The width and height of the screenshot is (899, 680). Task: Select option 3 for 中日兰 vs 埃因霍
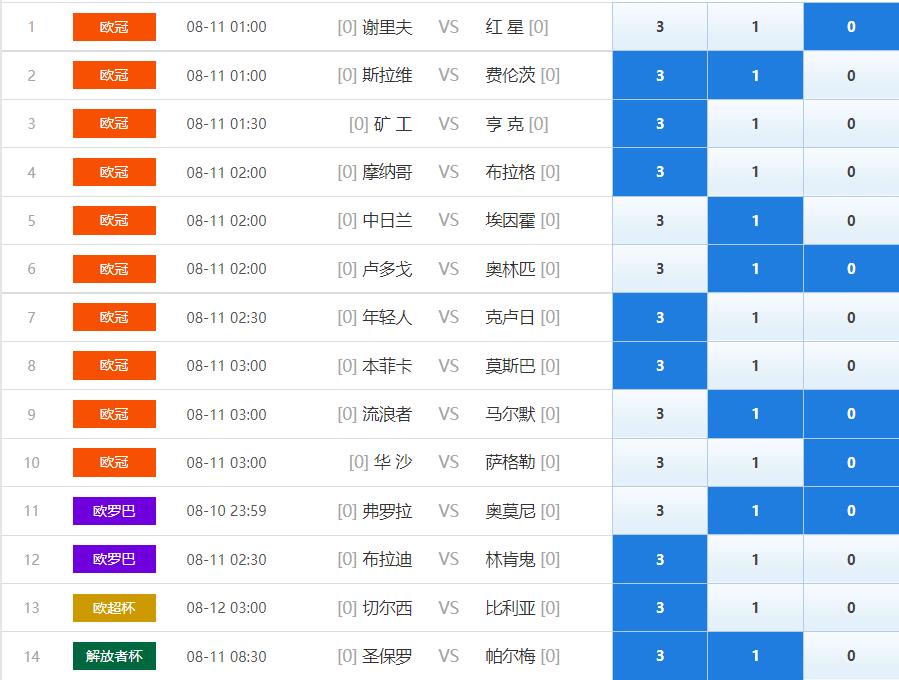[x=660, y=220]
